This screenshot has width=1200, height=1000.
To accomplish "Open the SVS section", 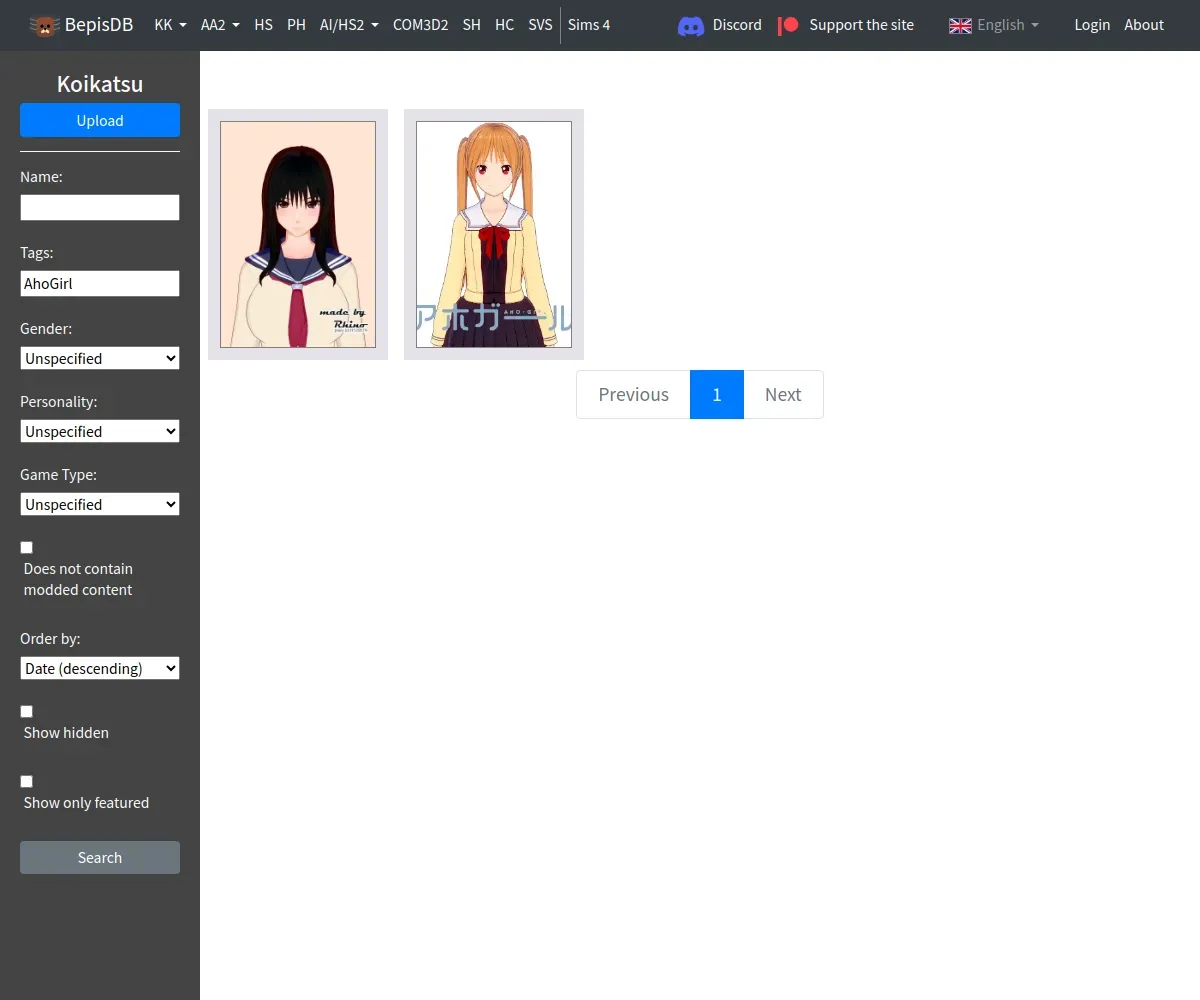I will (x=540, y=25).
